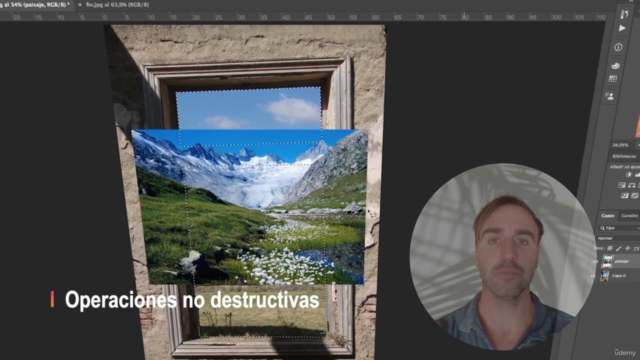This screenshot has width=640, height=360.
Task: Open the Clone Source stamp panel icon
Action: point(610,96)
